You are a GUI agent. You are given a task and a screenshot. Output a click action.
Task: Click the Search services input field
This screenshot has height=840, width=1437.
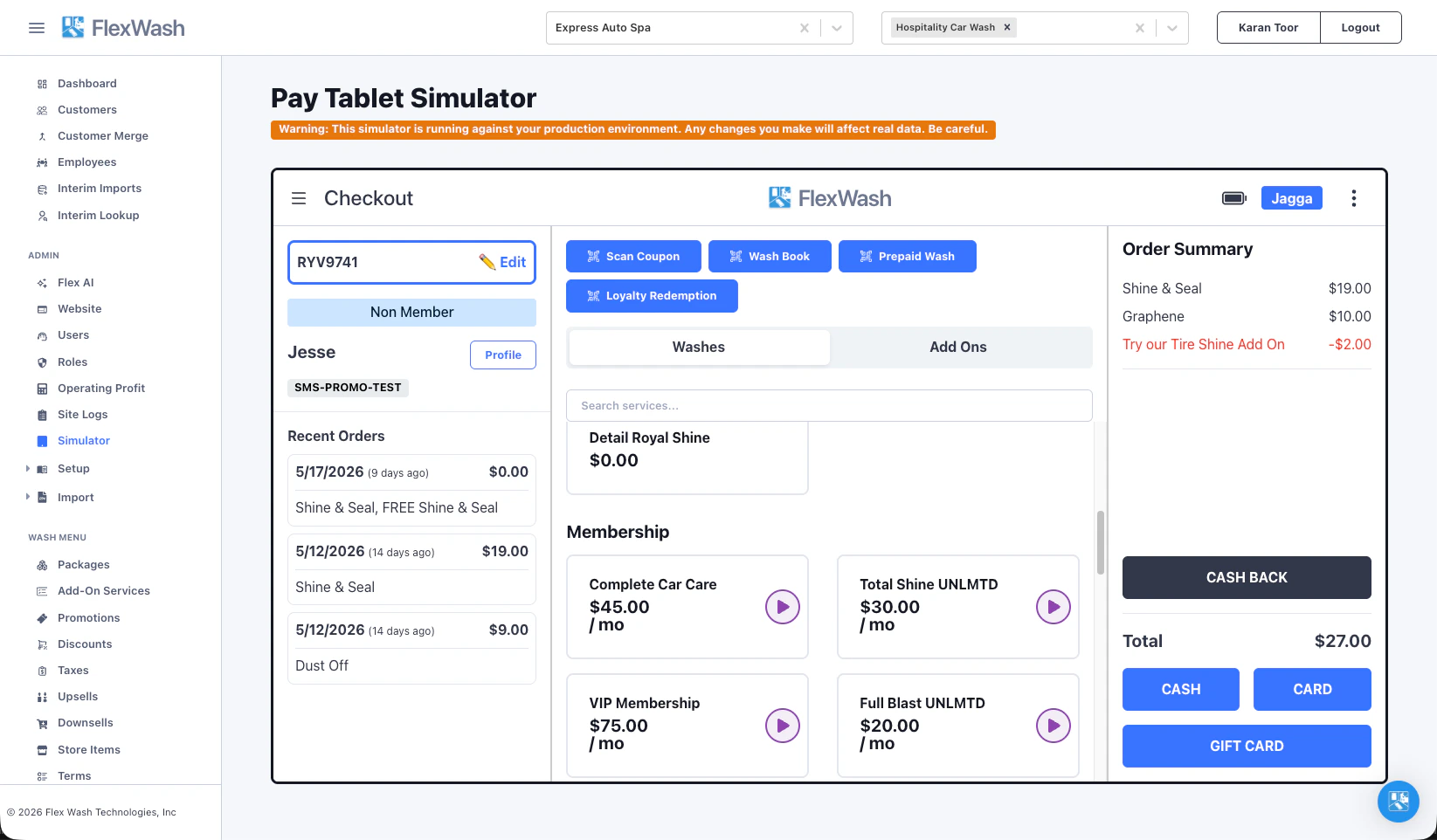[829, 406]
